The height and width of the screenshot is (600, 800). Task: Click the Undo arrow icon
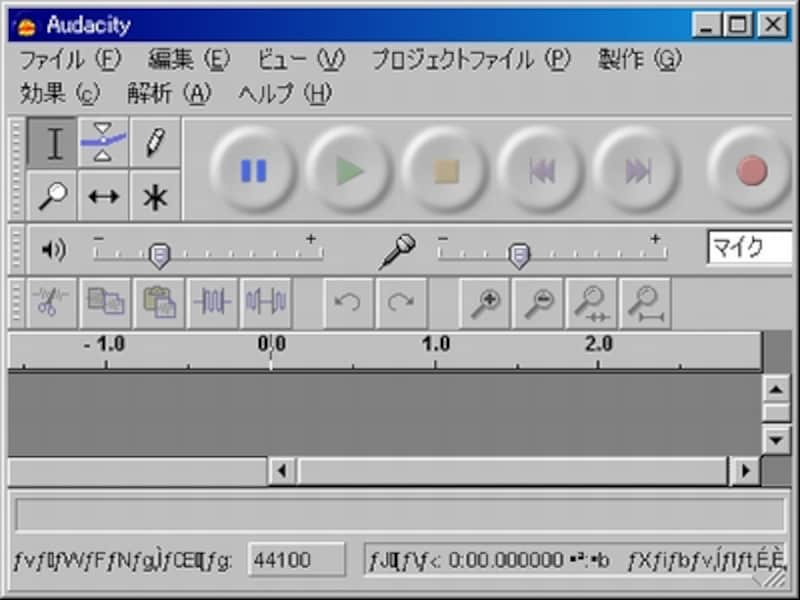pos(345,303)
